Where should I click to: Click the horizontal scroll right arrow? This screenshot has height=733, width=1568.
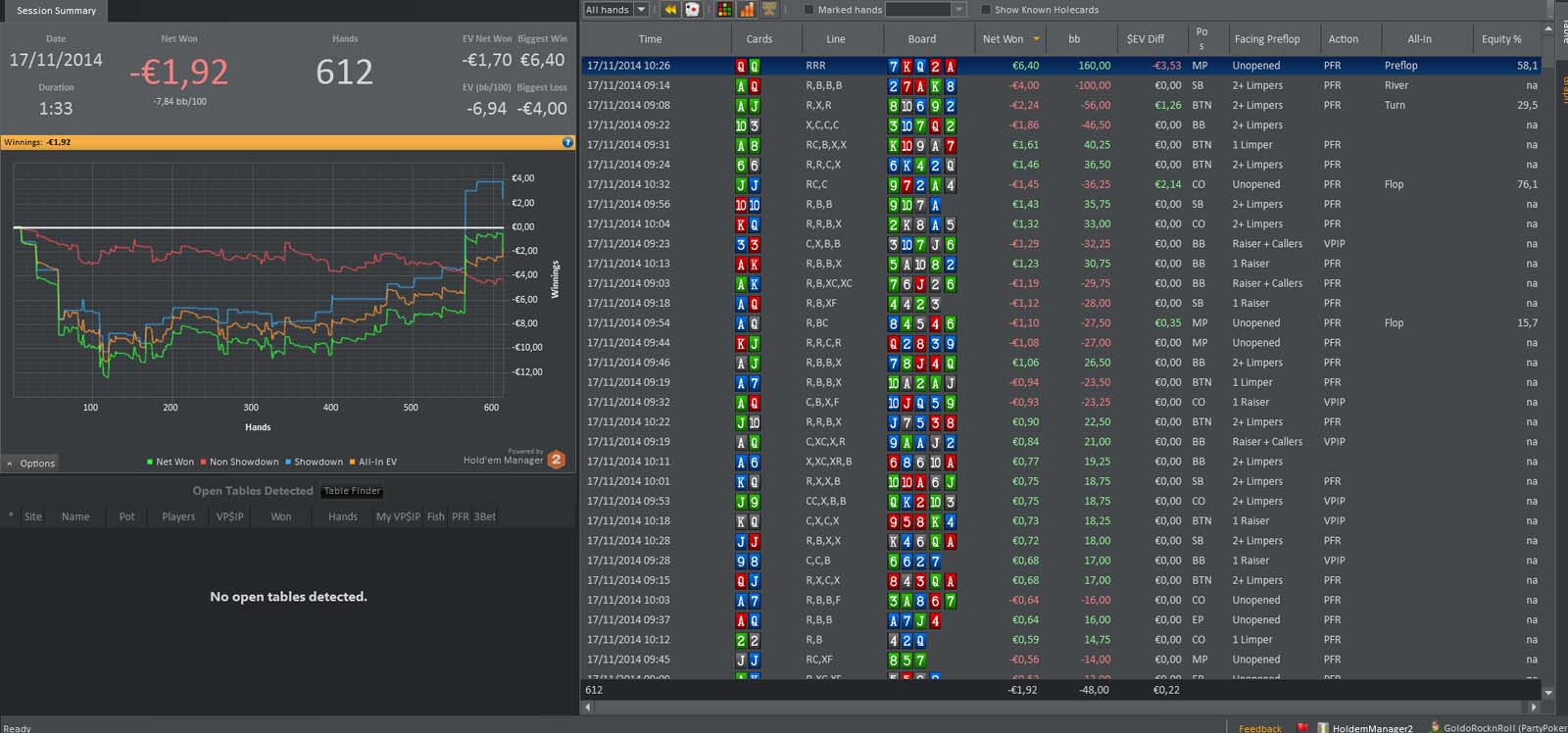click(x=1534, y=707)
